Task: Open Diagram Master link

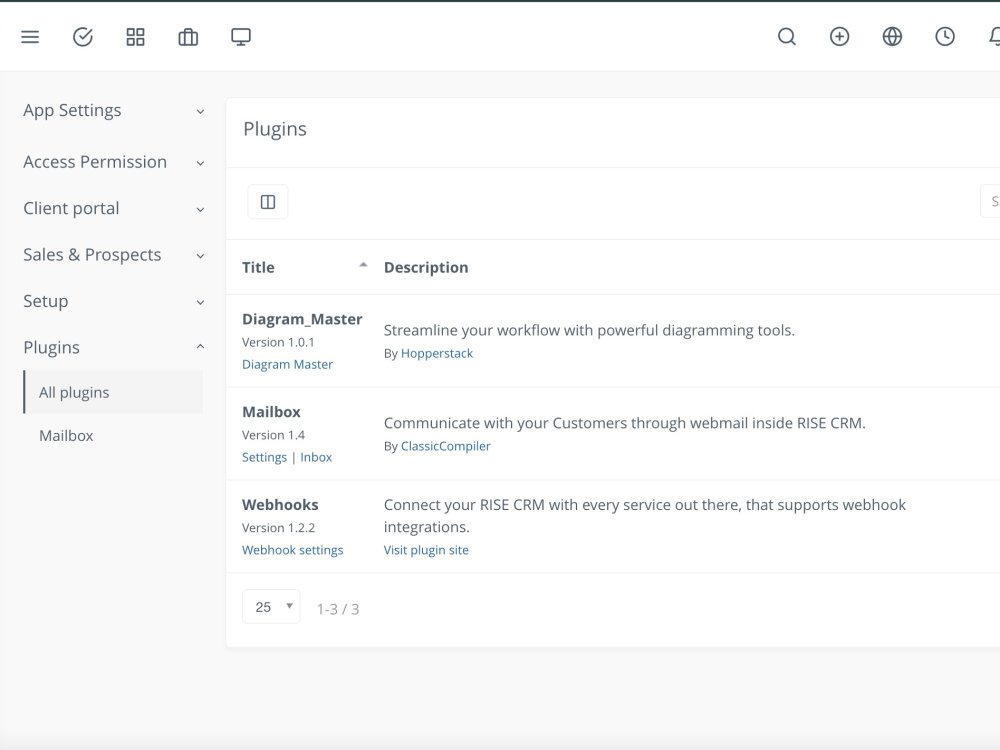Action: pyautogui.click(x=287, y=364)
